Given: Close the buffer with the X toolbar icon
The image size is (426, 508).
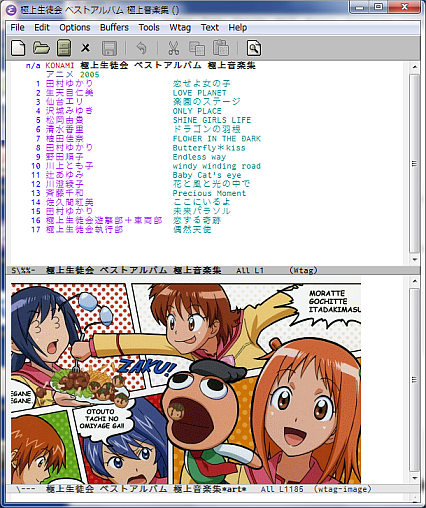Looking at the screenshot, I should click(86, 48).
